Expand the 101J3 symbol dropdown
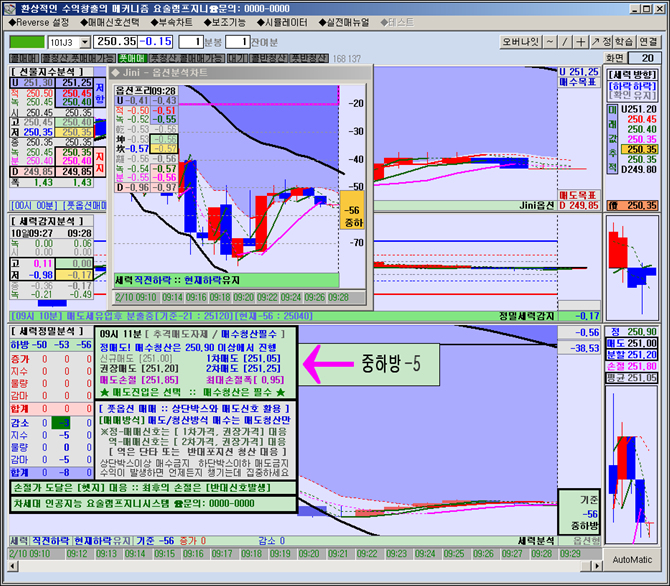The height and width of the screenshot is (586, 670). pos(85,42)
